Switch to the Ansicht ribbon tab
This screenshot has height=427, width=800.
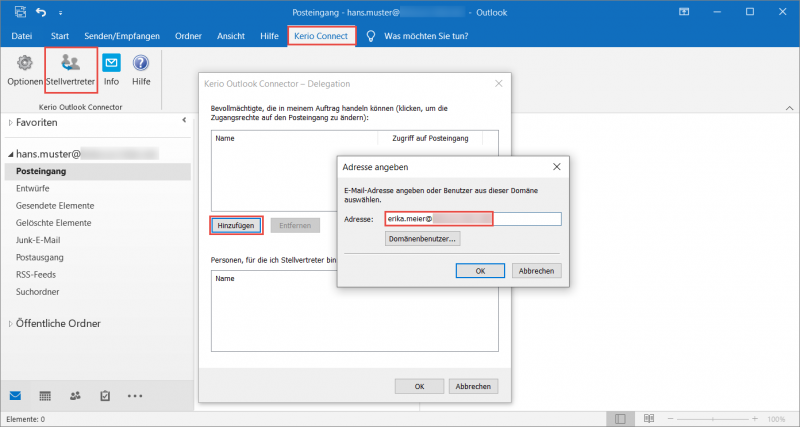coord(230,36)
